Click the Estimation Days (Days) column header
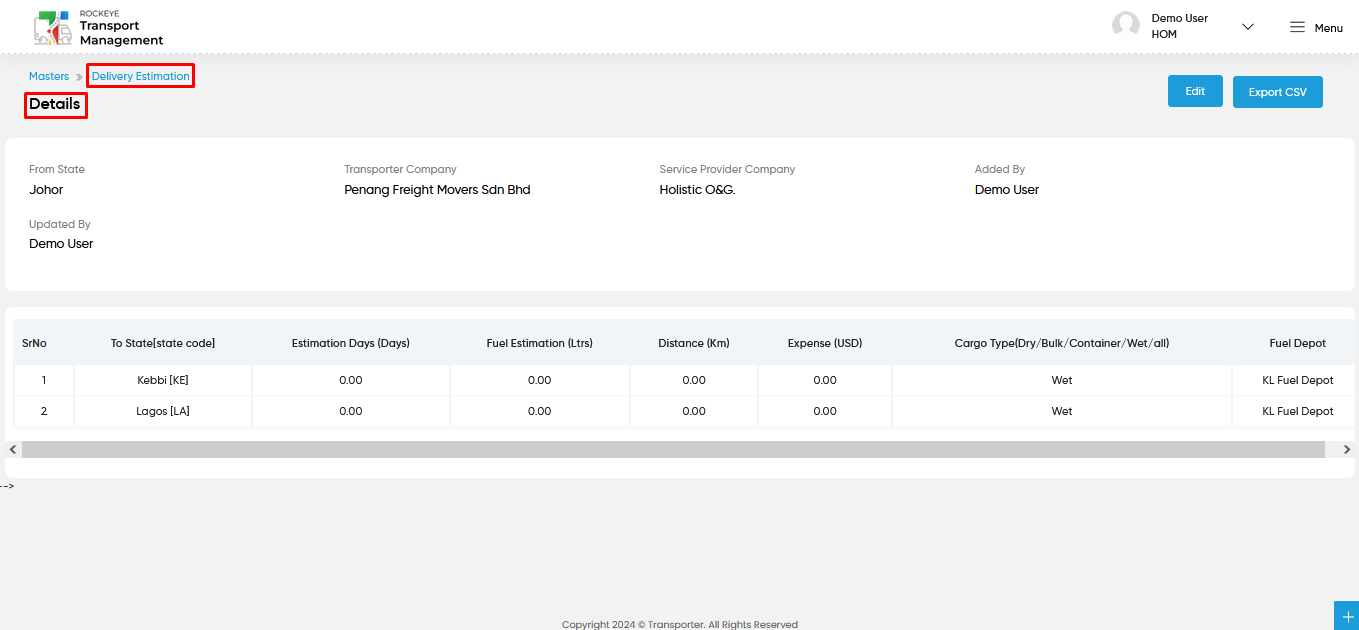The image size is (1359, 630). pos(351,343)
